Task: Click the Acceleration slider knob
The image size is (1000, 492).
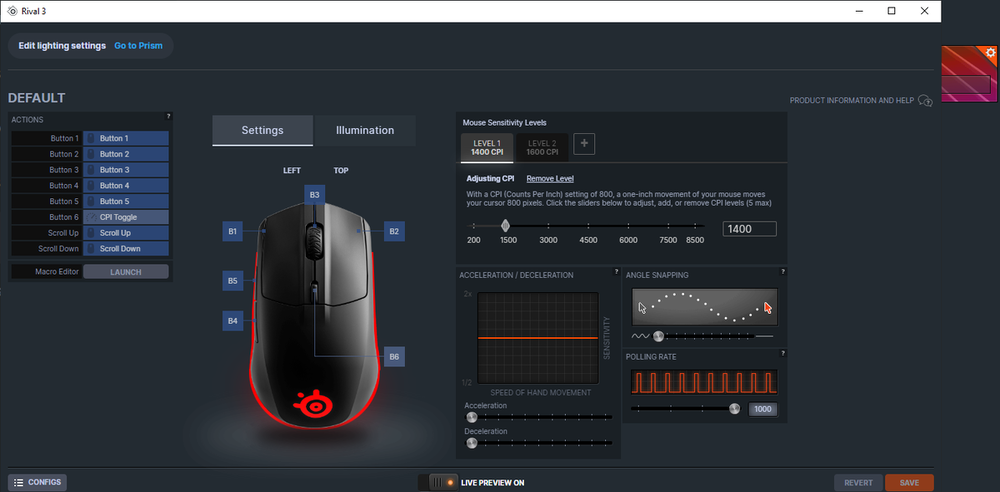Action: click(472, 417)
